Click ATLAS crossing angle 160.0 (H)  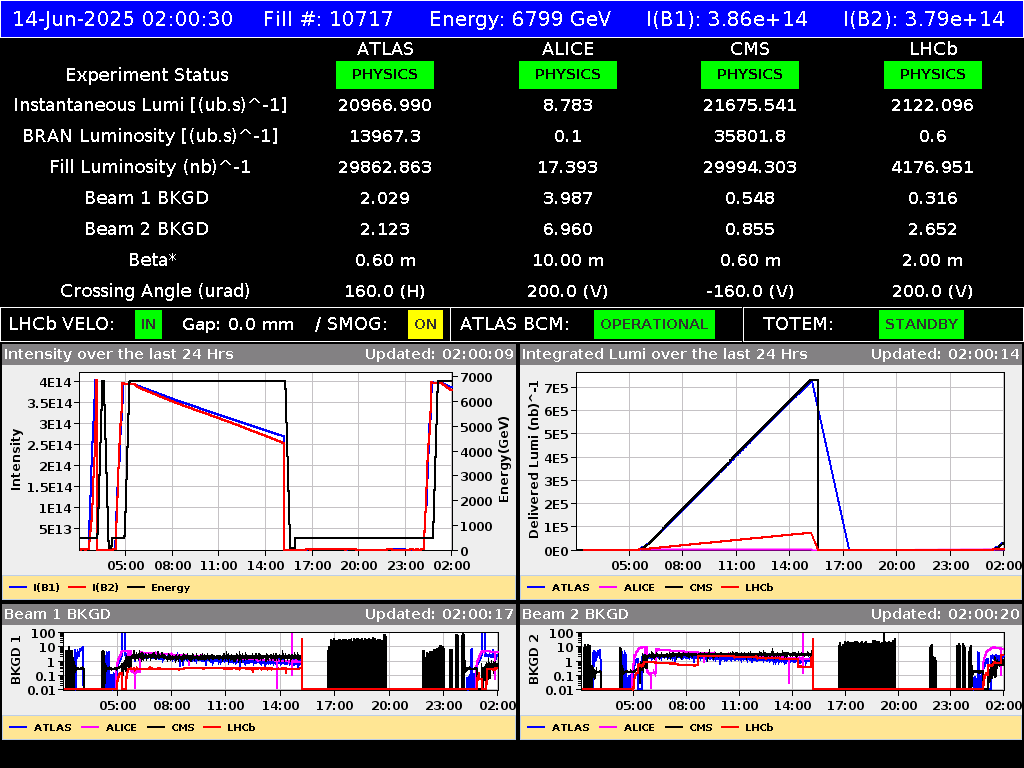[385, 291]
